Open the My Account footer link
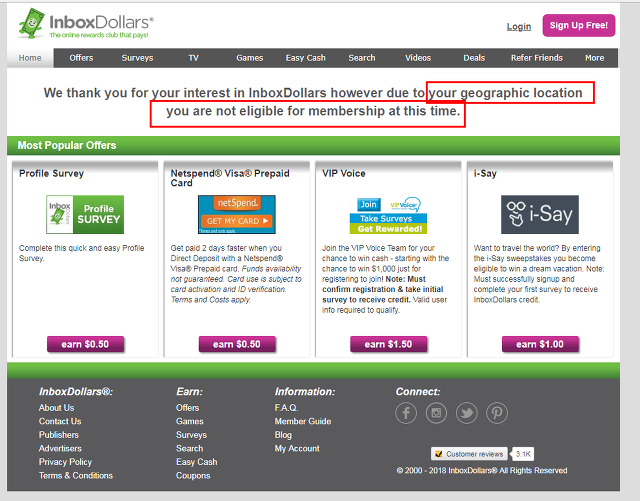Image resolution: width=640 pixels, height=501 pixels. (297, 448)
